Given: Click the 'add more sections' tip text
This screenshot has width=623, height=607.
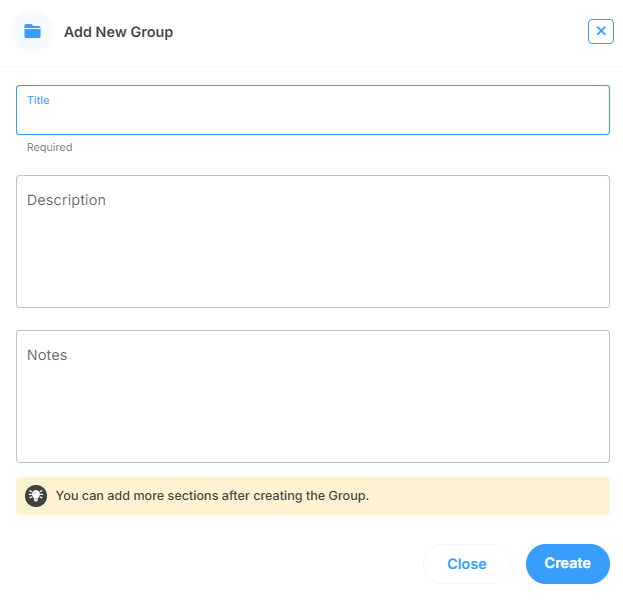Looking at the screenshot, I should [x=212, y=496].
